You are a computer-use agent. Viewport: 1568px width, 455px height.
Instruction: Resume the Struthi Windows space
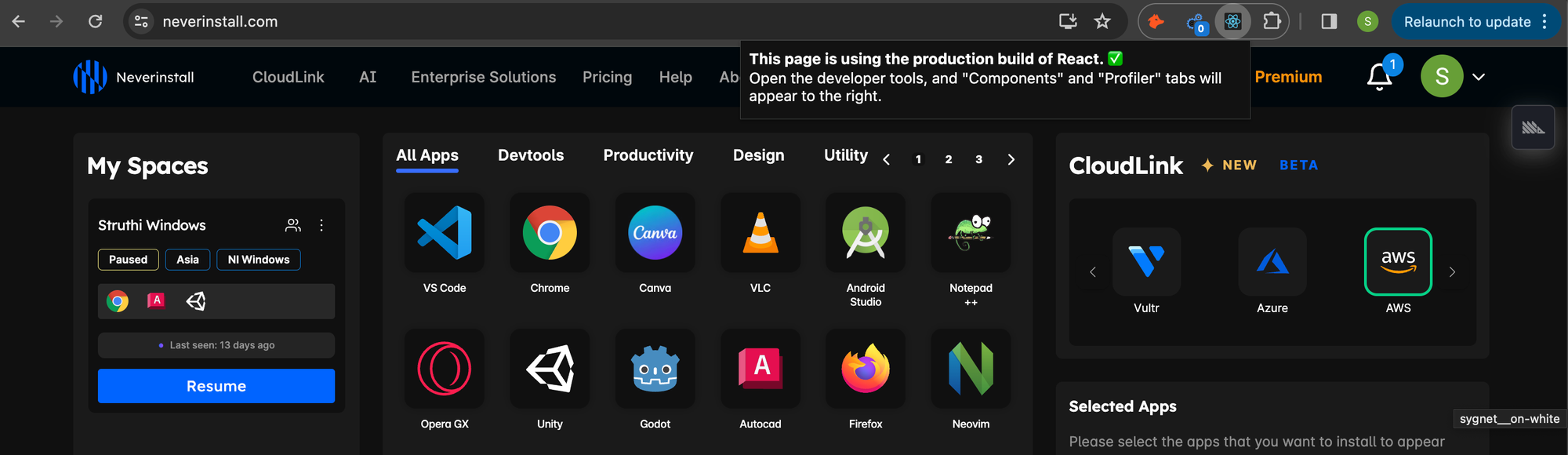[216, 386]
